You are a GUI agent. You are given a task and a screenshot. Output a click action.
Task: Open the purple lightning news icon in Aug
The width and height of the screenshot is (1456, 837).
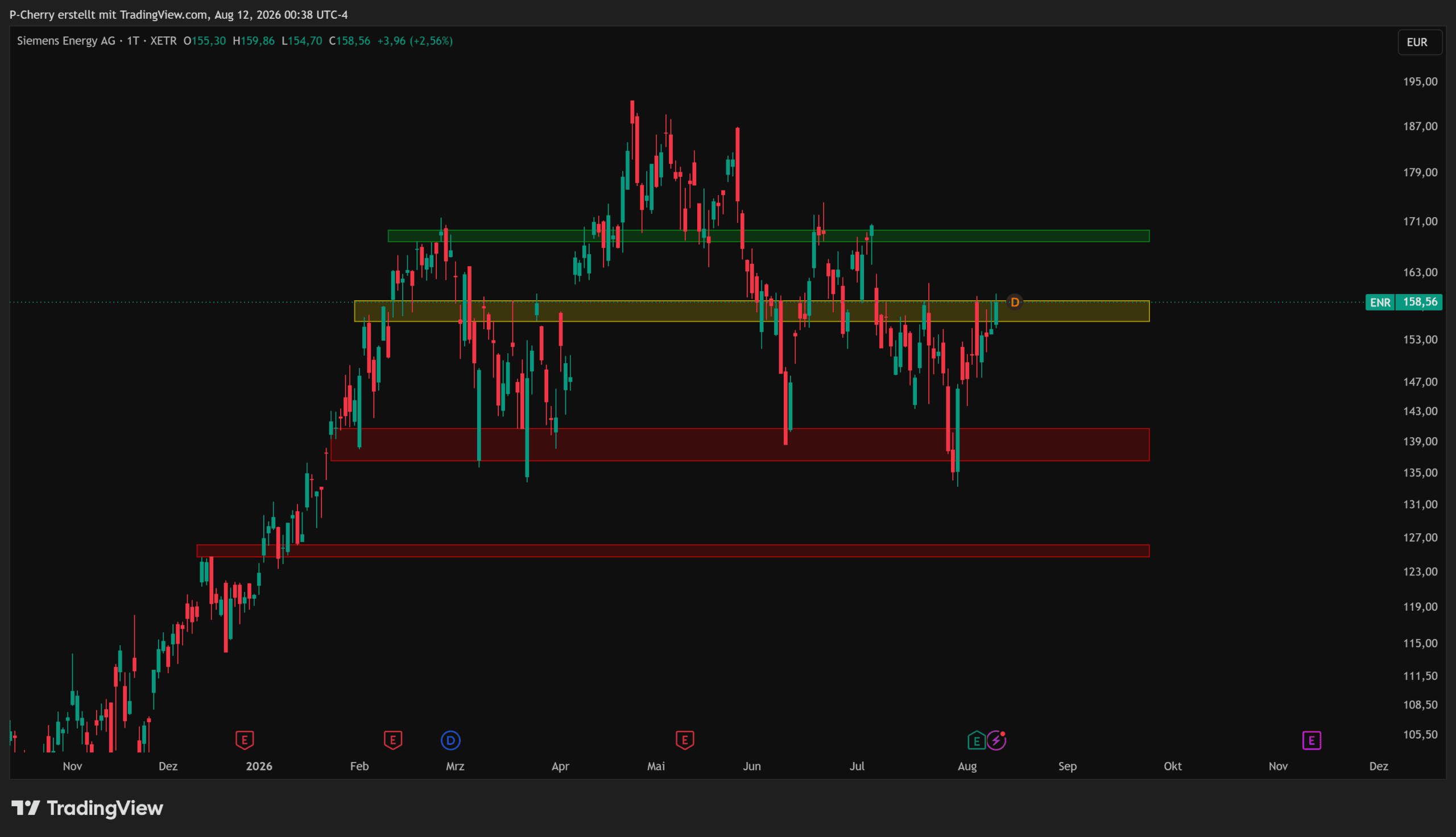996,740
